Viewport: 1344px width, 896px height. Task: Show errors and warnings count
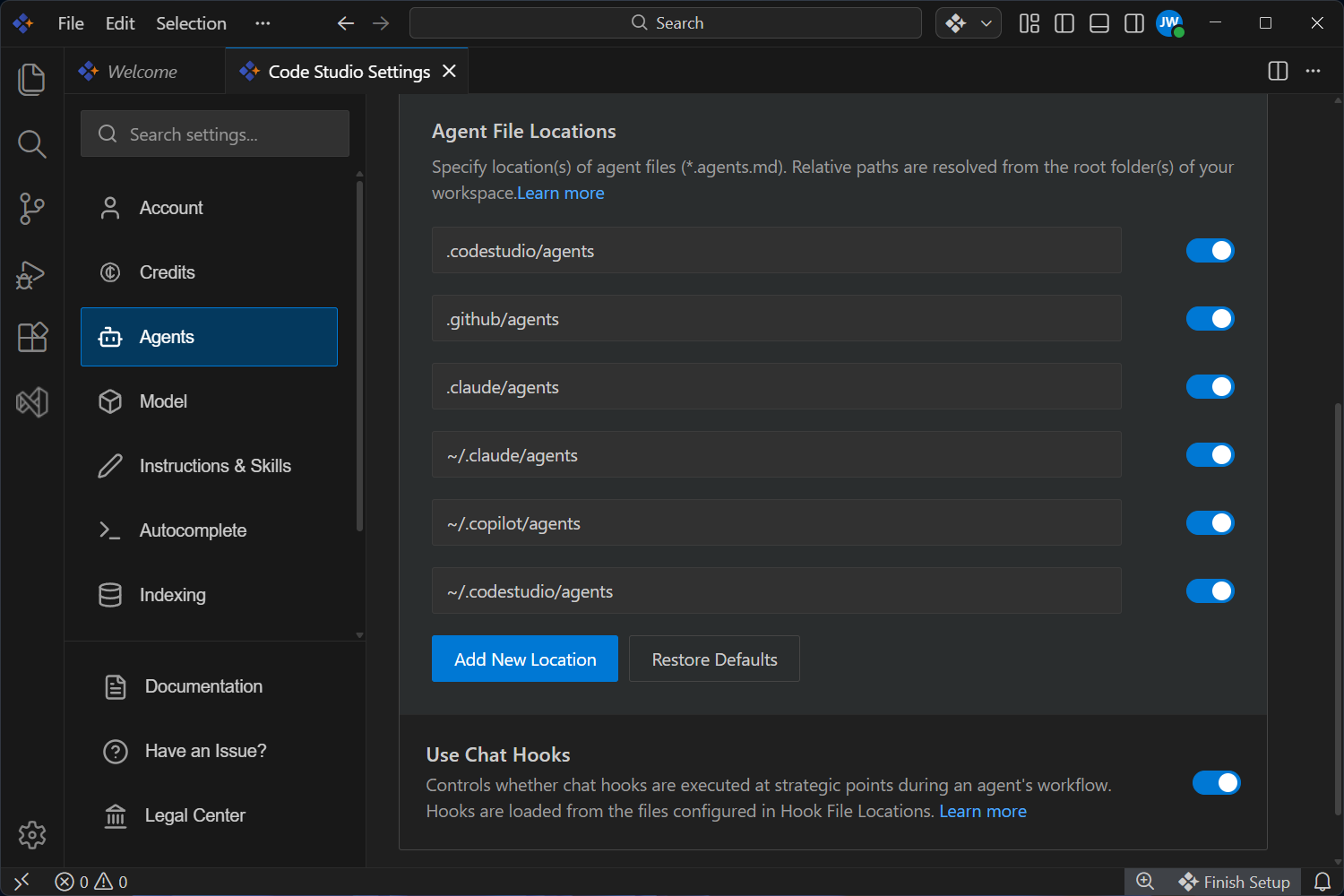click(91, 882)
